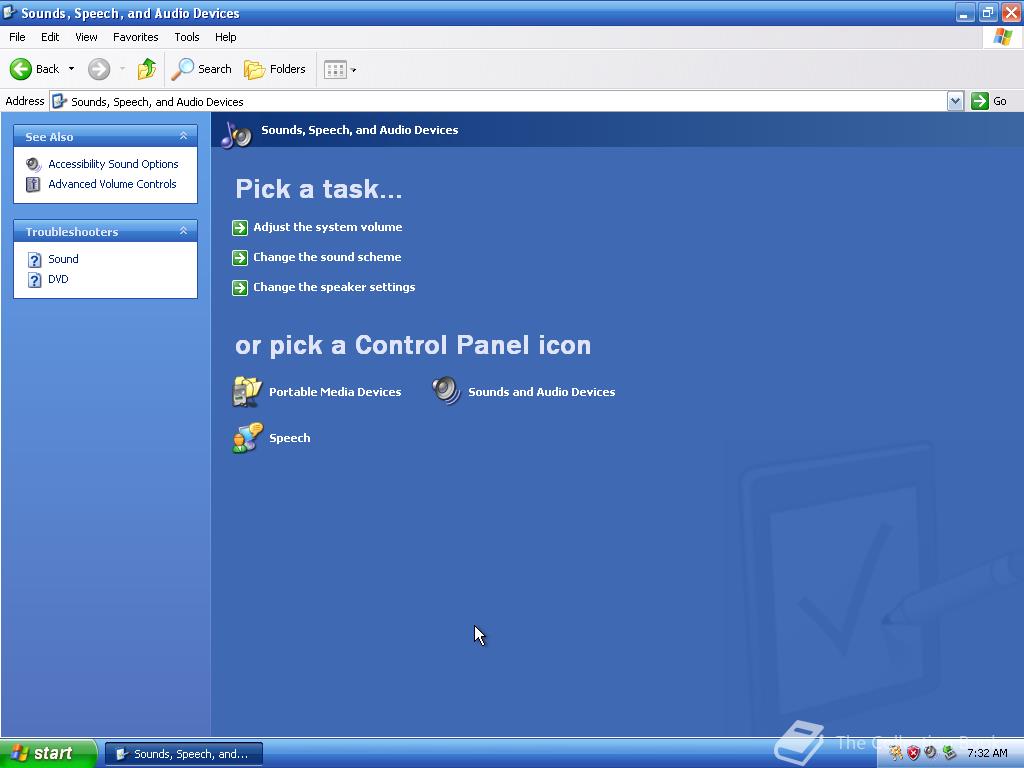Select Change the sound scheme task
The width and height of the screenshot is (1024, 768).
pyautogui.click(x=327, y=257)
